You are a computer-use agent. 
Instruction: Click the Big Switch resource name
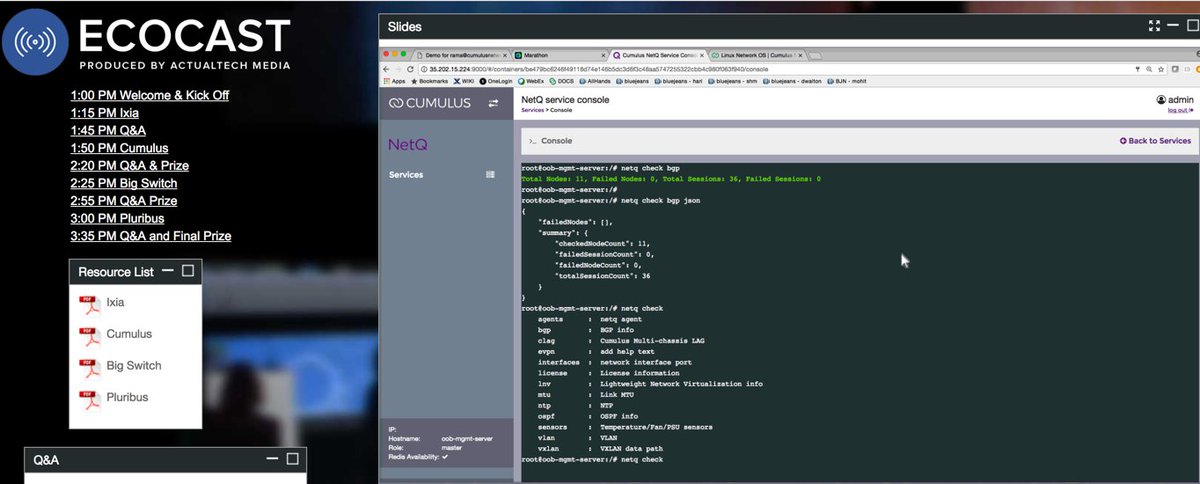click(x=134, y=366)
